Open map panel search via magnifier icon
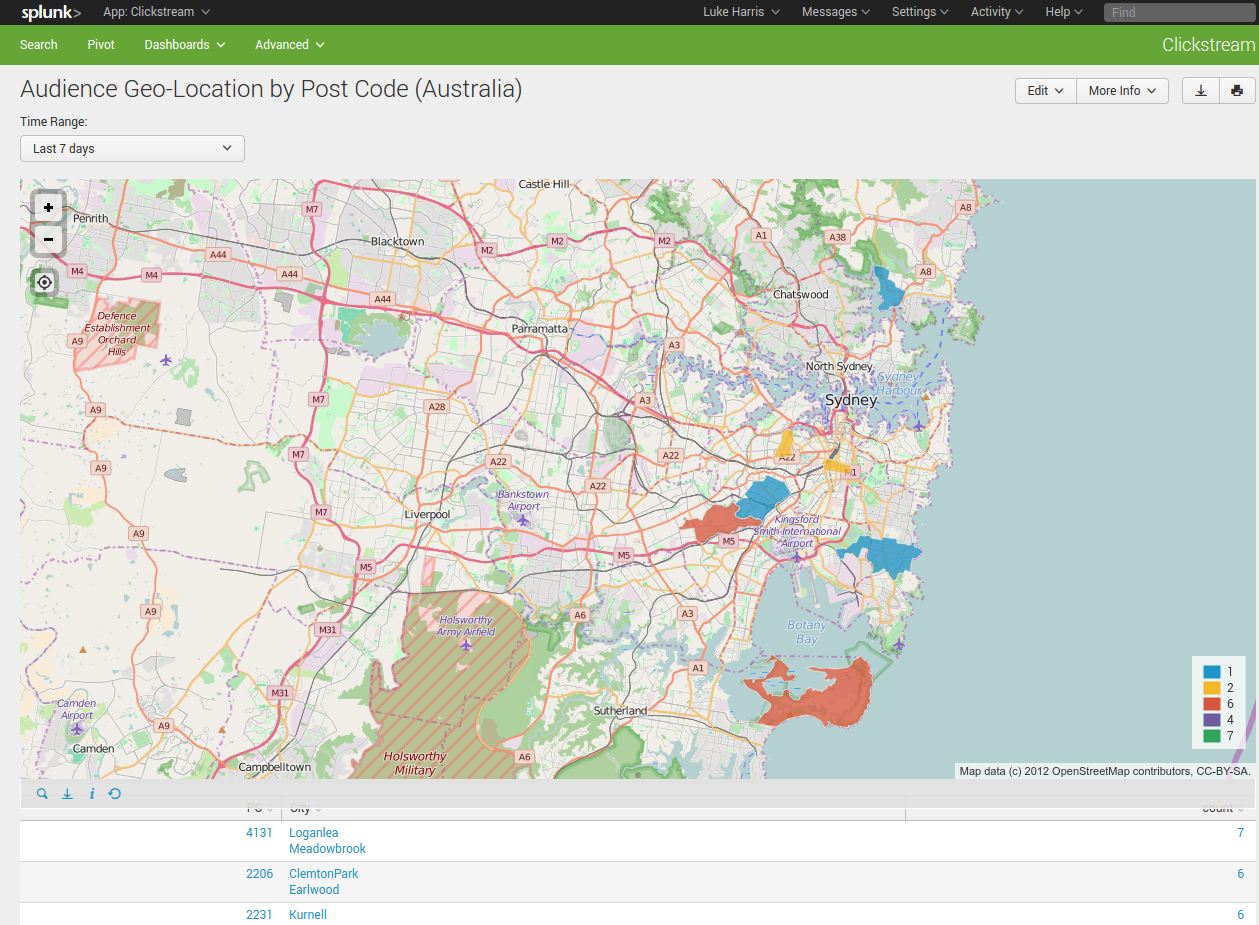The width and height of the screenshot is (1259, 925). (42, 794)
